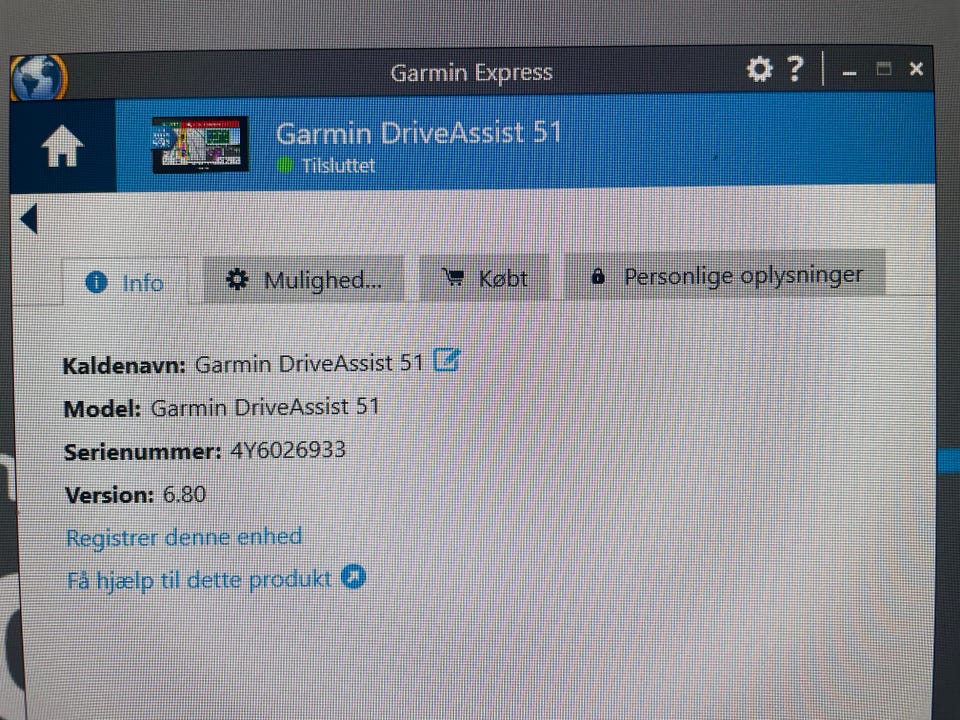Viewport: 960px width, 720px height.
Task: Click the globe Garmin Express logo
Action: [x=38, y=78]
